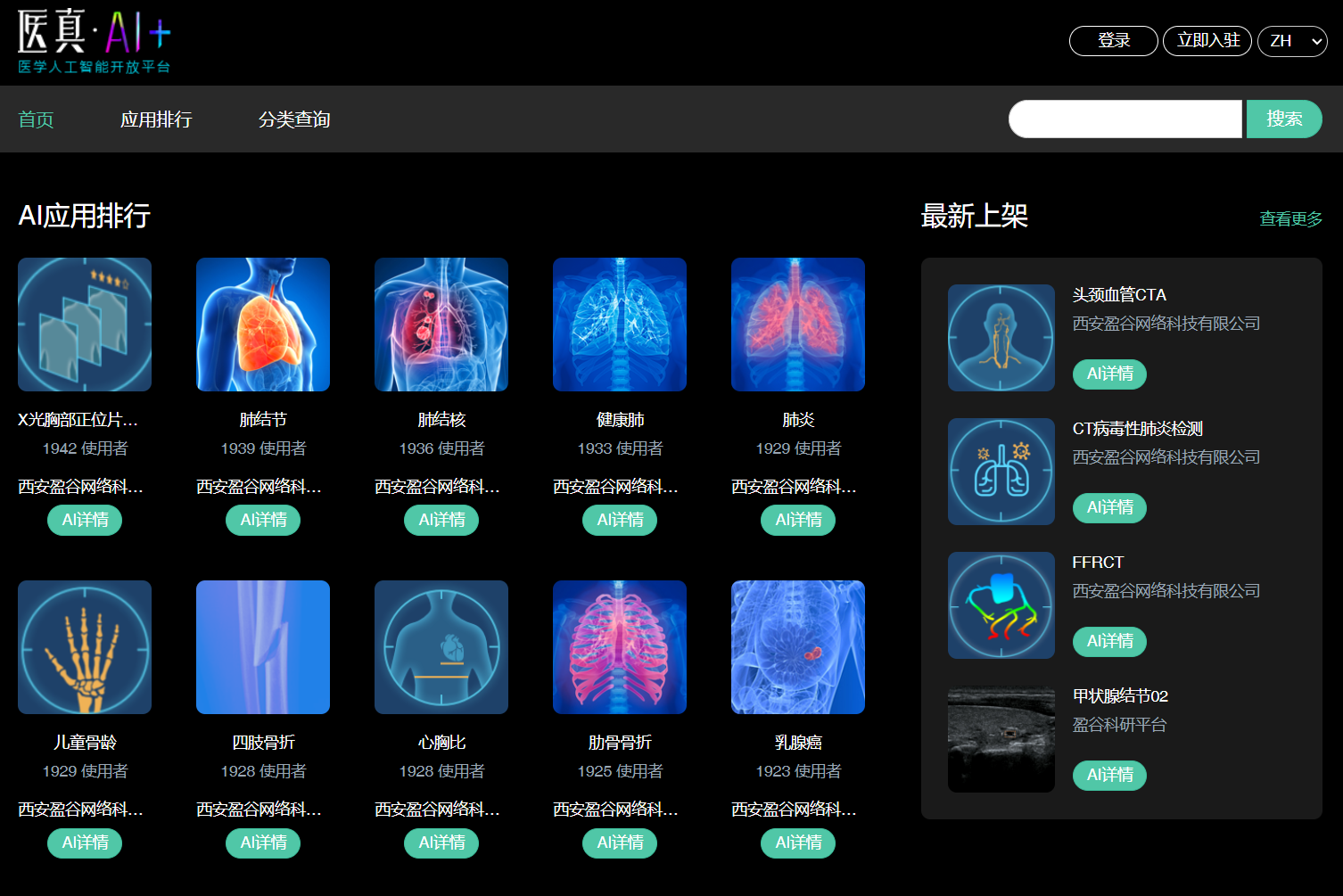1343x896 pixels.
Task: Open the CT病毒性肺炎检测 lung icon
Action: pos(1001,472)
